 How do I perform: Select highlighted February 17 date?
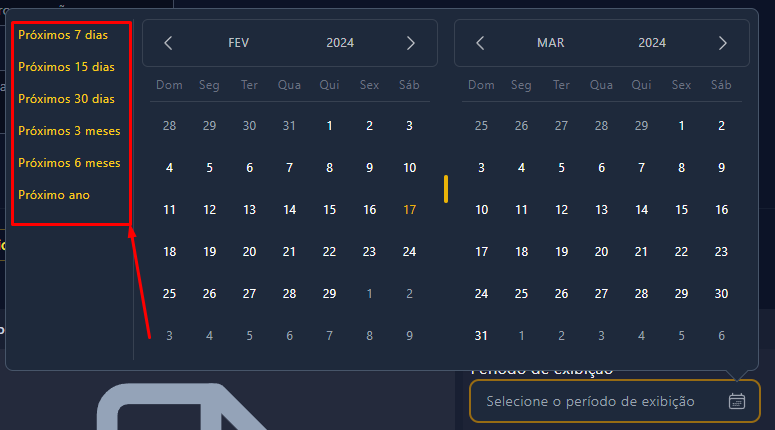coord(409,210)
